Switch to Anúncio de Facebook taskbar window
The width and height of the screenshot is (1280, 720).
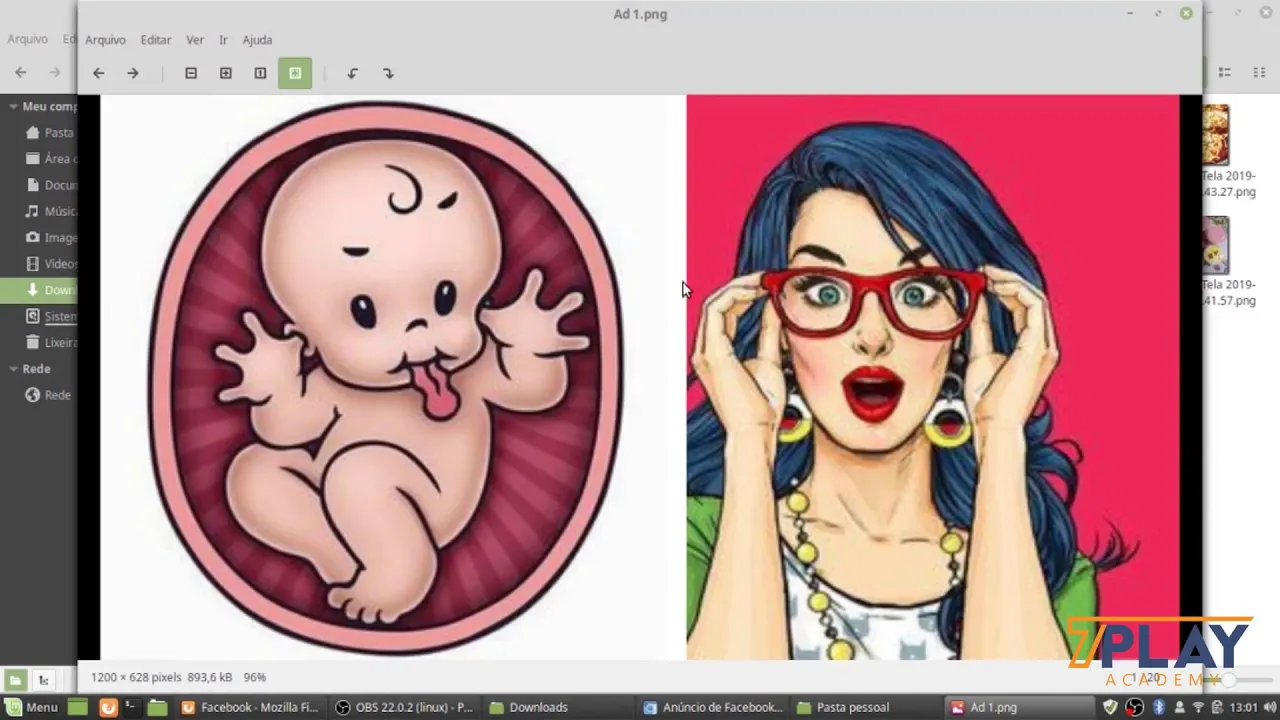tap(714, 707)
